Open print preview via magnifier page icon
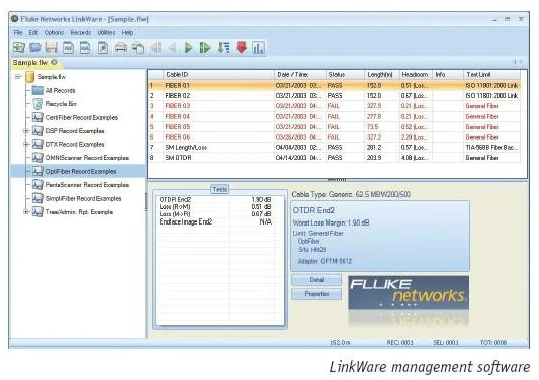 point(103,47)
